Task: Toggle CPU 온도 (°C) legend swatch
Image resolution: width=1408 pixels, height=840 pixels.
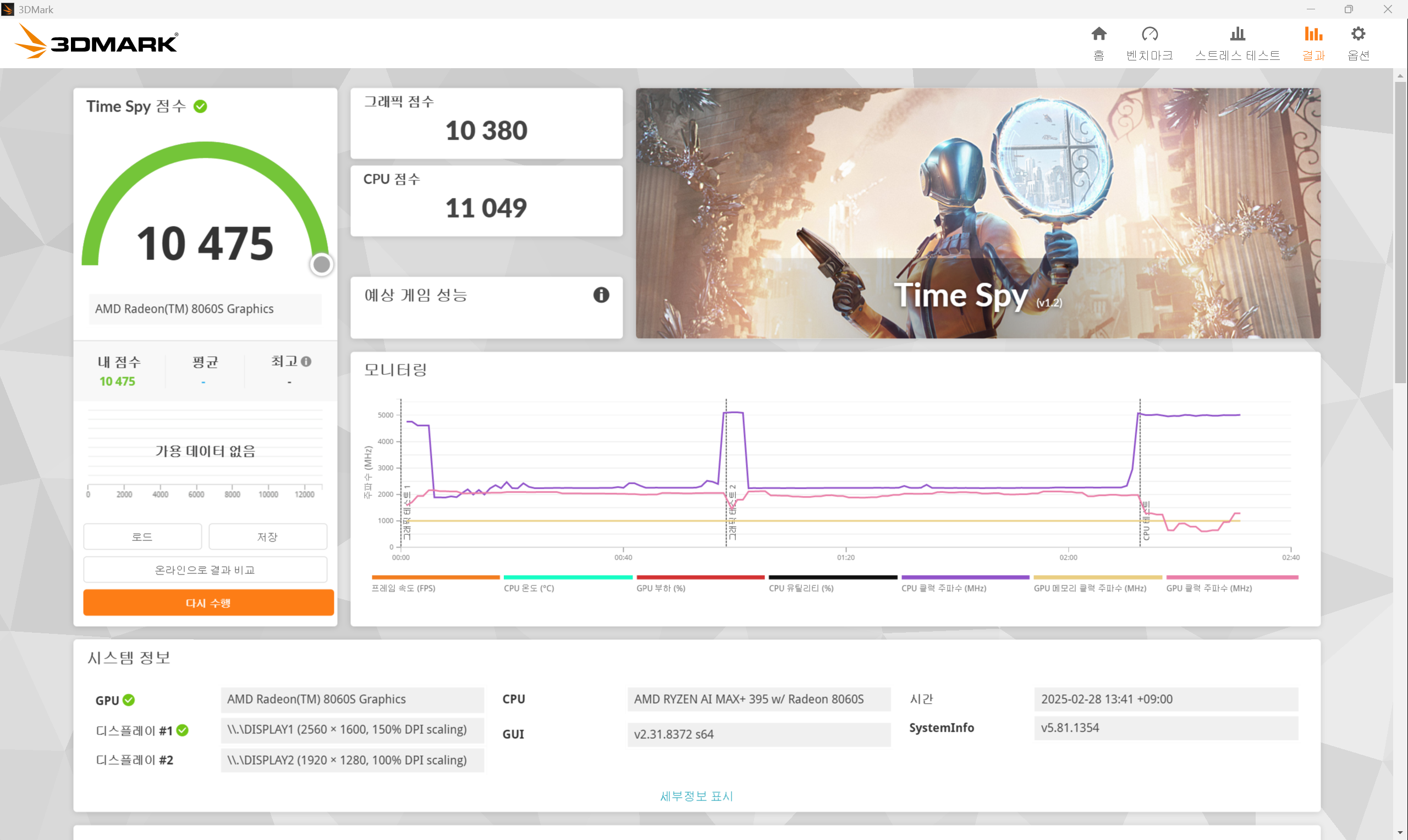Action: click(x=568, y=577)
